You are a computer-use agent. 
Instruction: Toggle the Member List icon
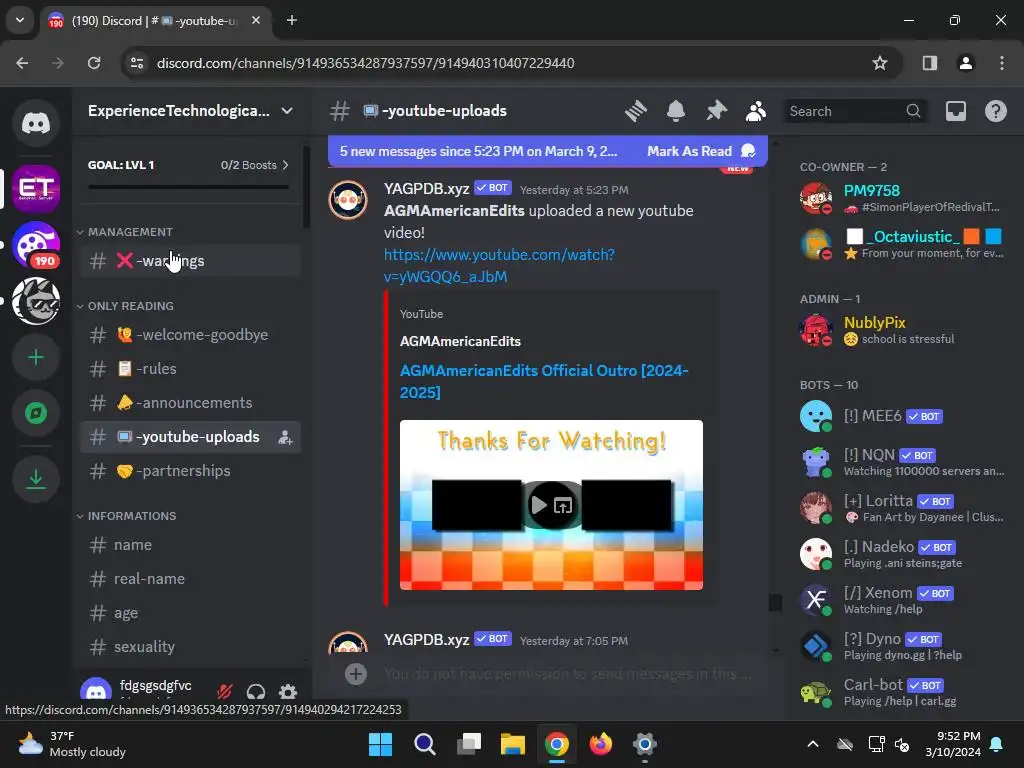(756, 111)
